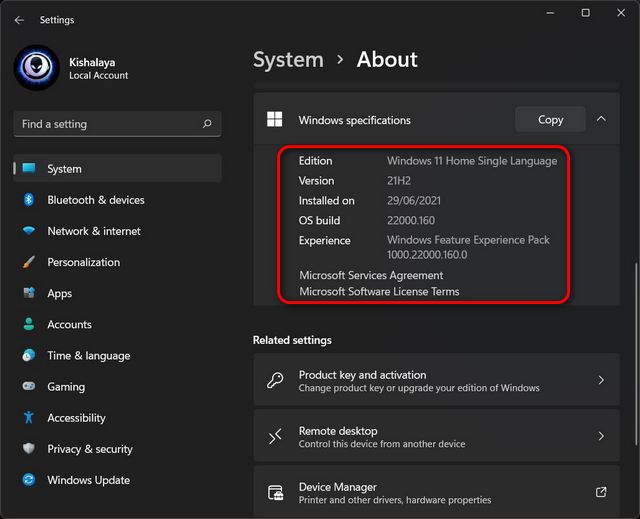Open Personalization settings page
Image resolution: width=640 pixels, height=519 pixels.
click(x=118, y=262)
